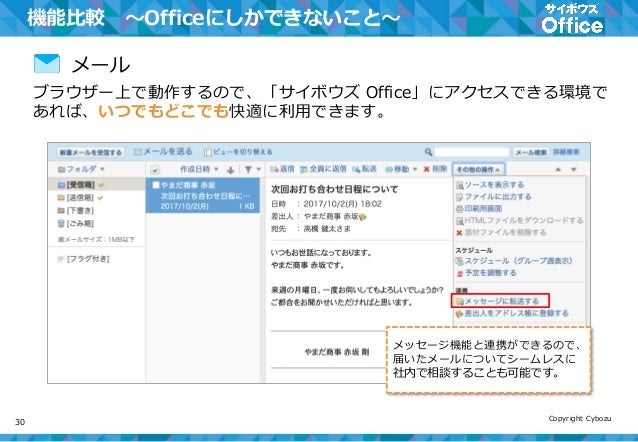Screen dimensions: 638x442
Task: Open 詳細検索 advanced search link
Action: pyautogui.click(x=566, y=152)
